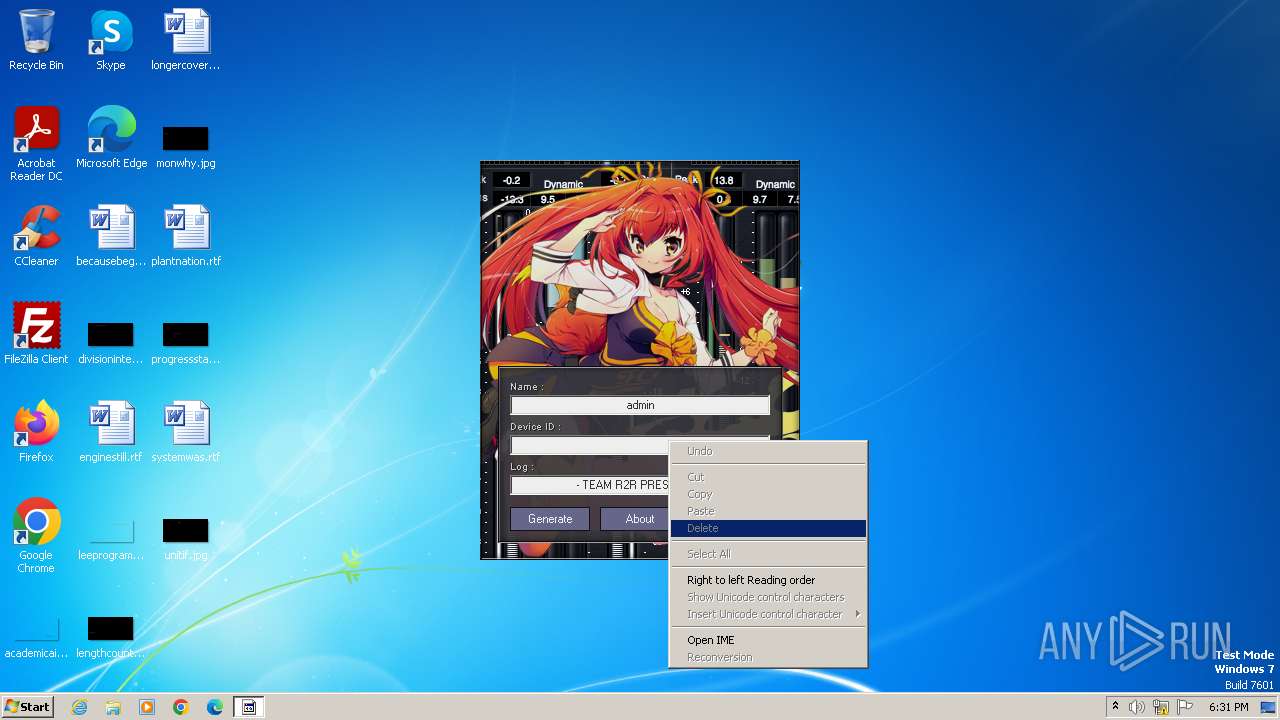Open Edge from the taskbar
Viewport: 1280px width, 720px height.
coord(215,707)
